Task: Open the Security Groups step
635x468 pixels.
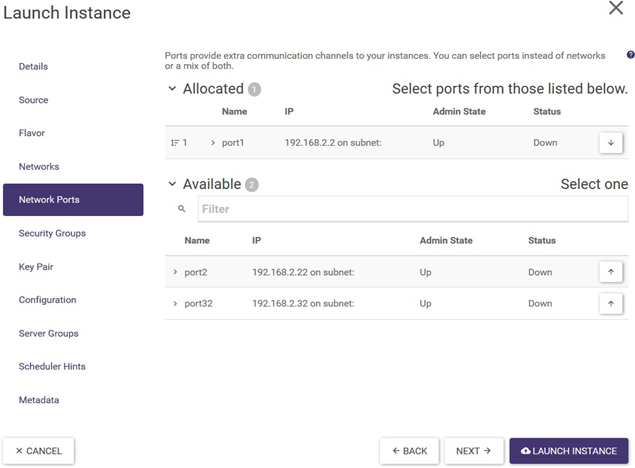Action: point(52,233)
